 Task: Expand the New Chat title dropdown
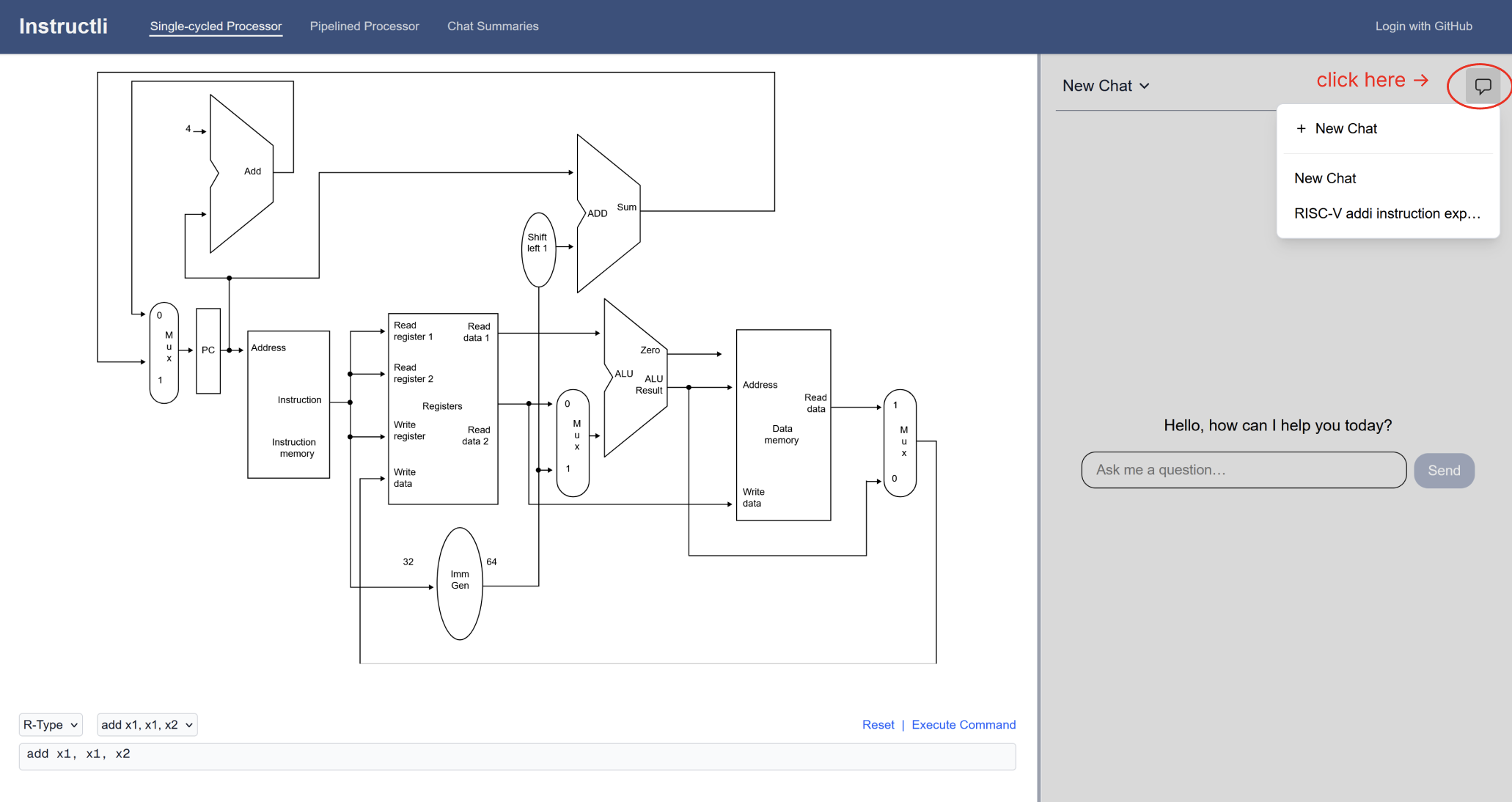tap(1106, 86)
